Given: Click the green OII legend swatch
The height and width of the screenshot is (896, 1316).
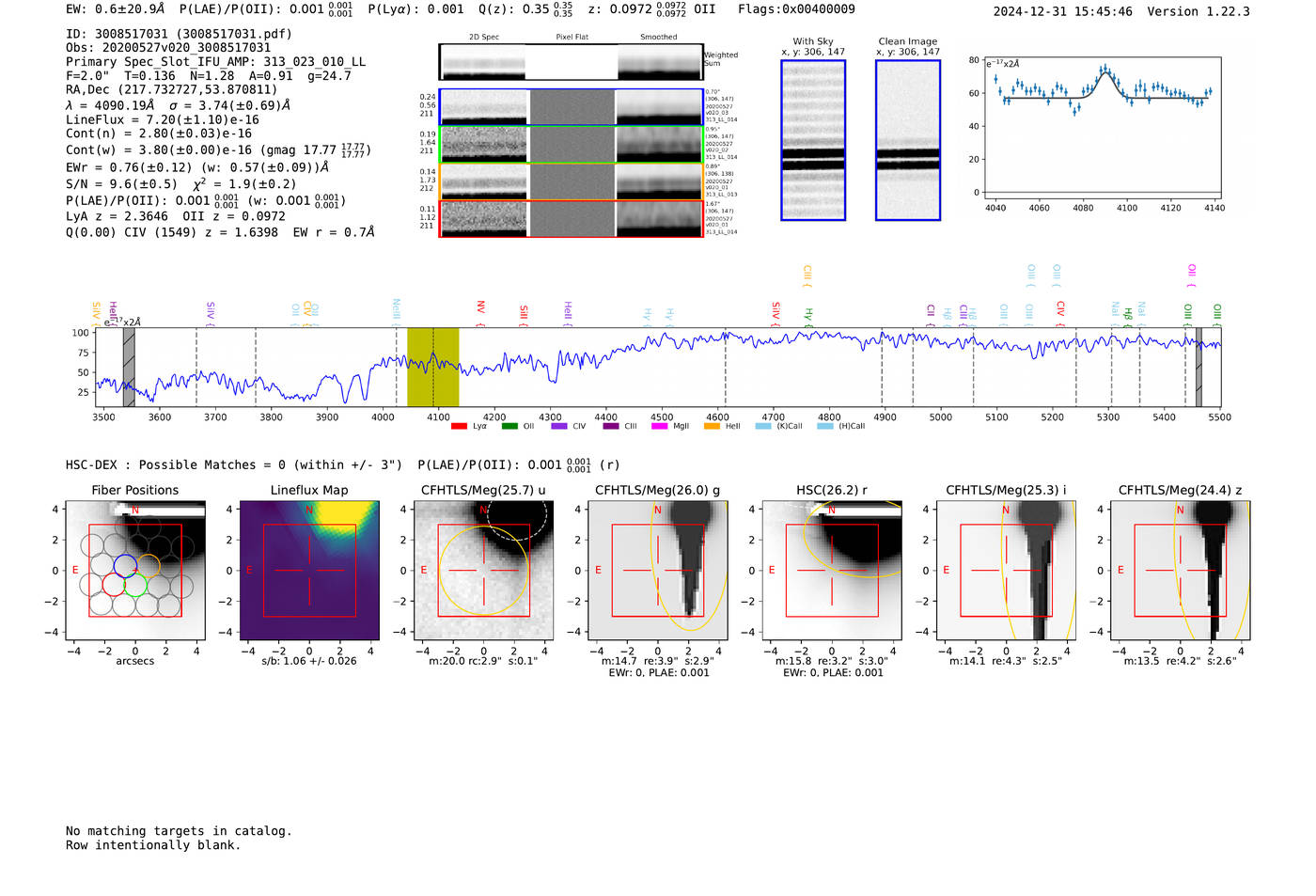Looking at the screenshot, I should click(509, 426).
